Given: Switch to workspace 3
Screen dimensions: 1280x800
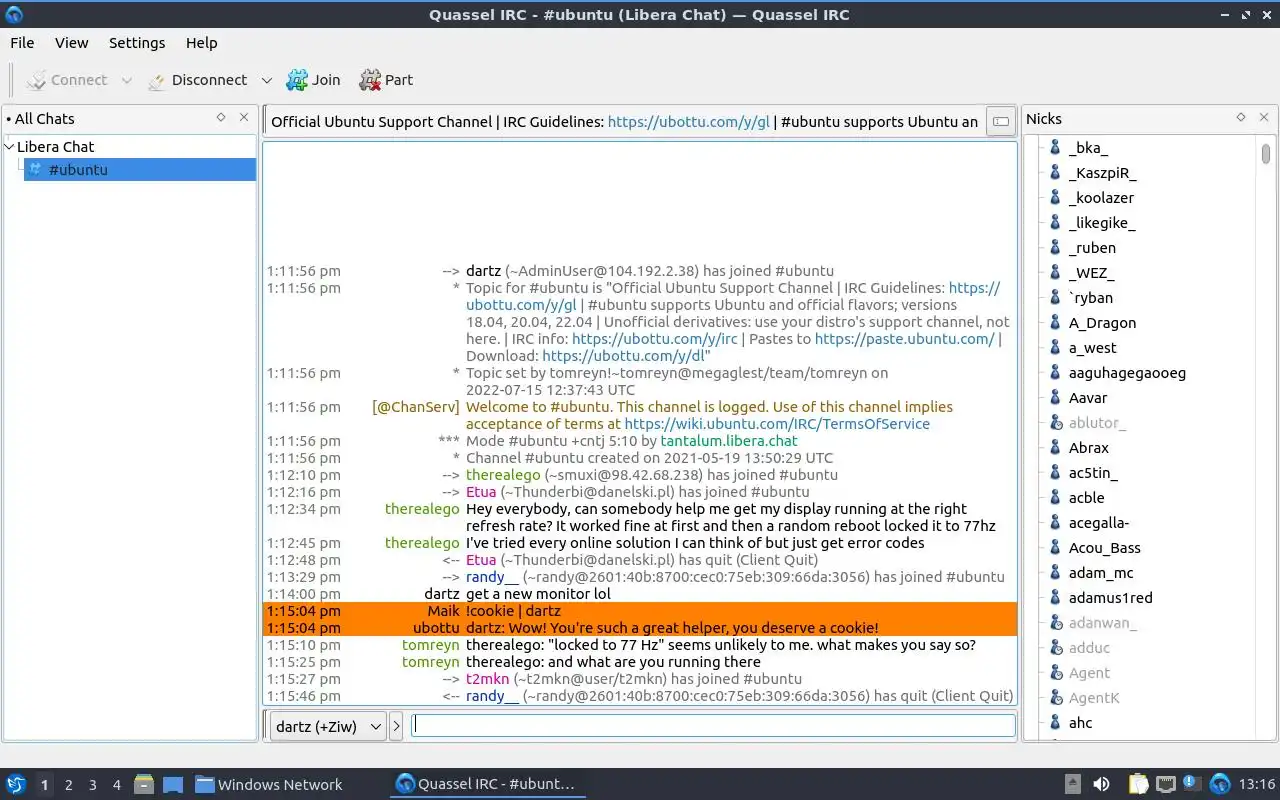Looking at the screenshot, I should pos(92,785).
